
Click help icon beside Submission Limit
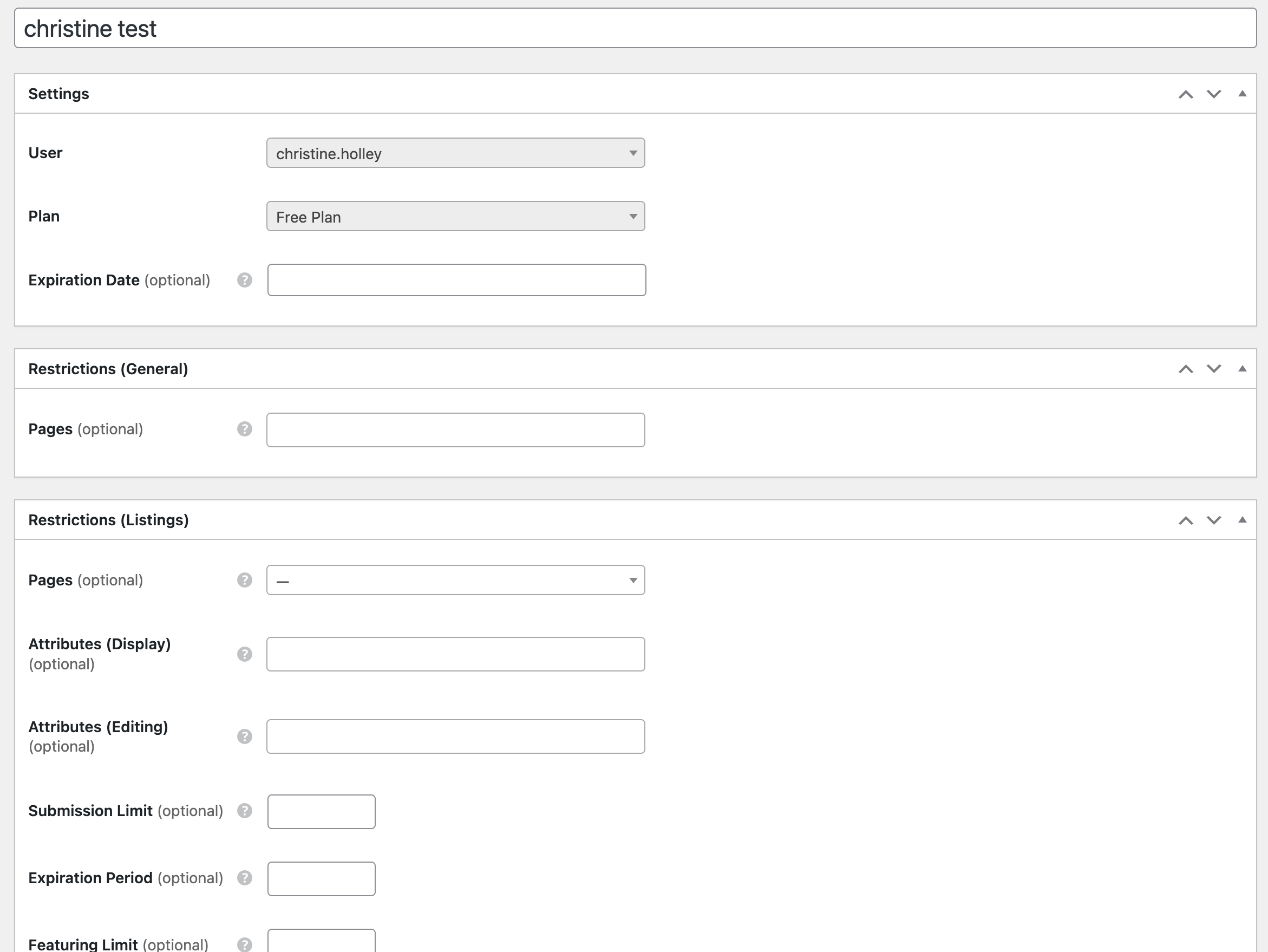point(245,810)
